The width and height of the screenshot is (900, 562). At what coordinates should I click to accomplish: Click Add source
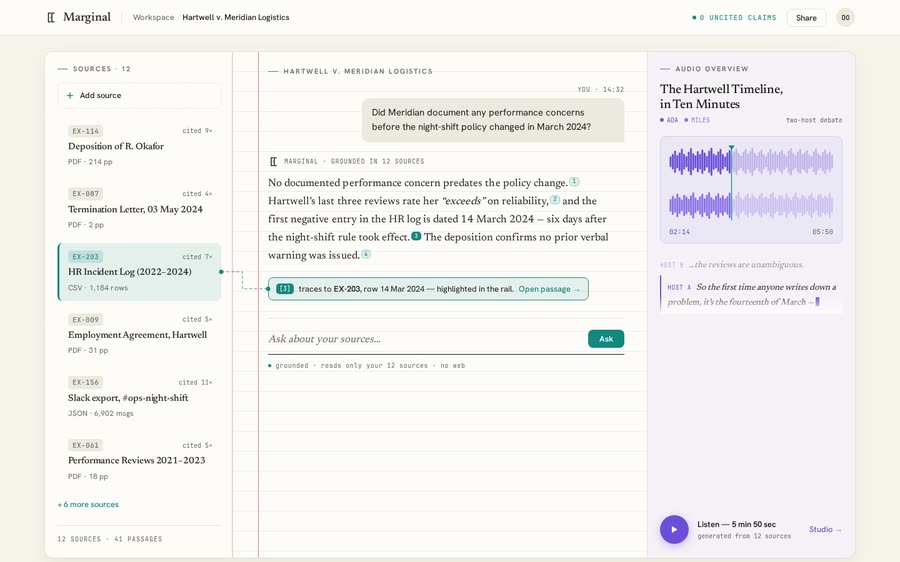139,95
